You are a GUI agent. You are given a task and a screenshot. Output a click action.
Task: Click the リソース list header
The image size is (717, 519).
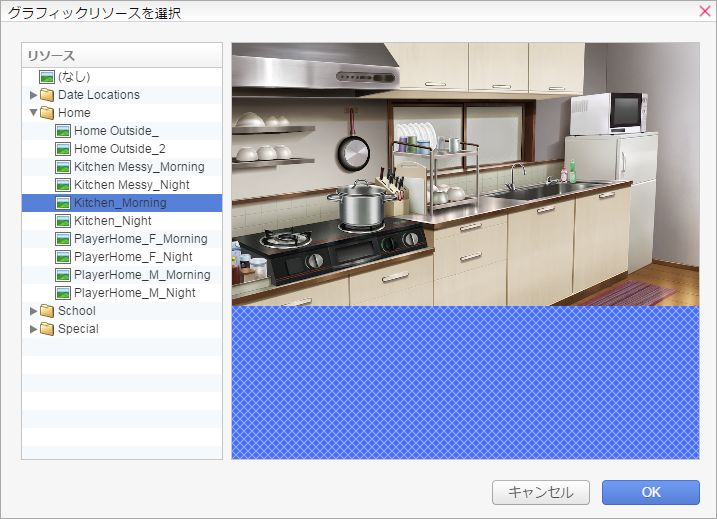(x=122, y=56)
